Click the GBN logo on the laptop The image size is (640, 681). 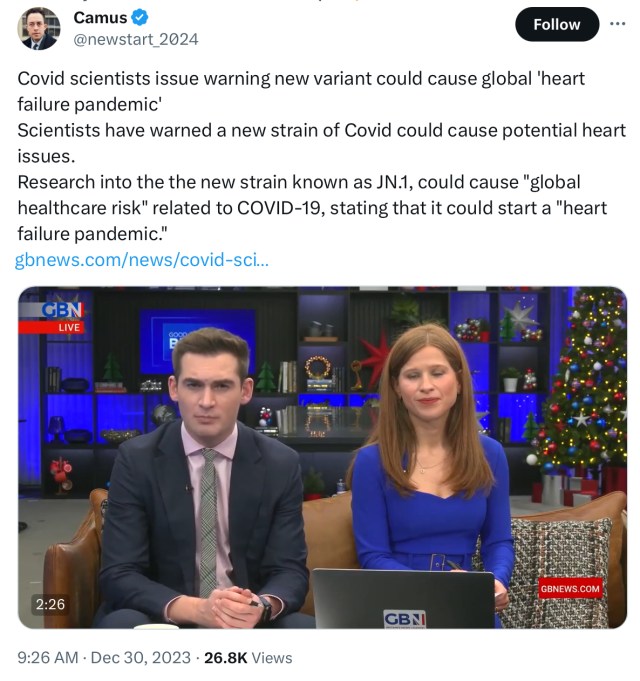pos(404,619)
